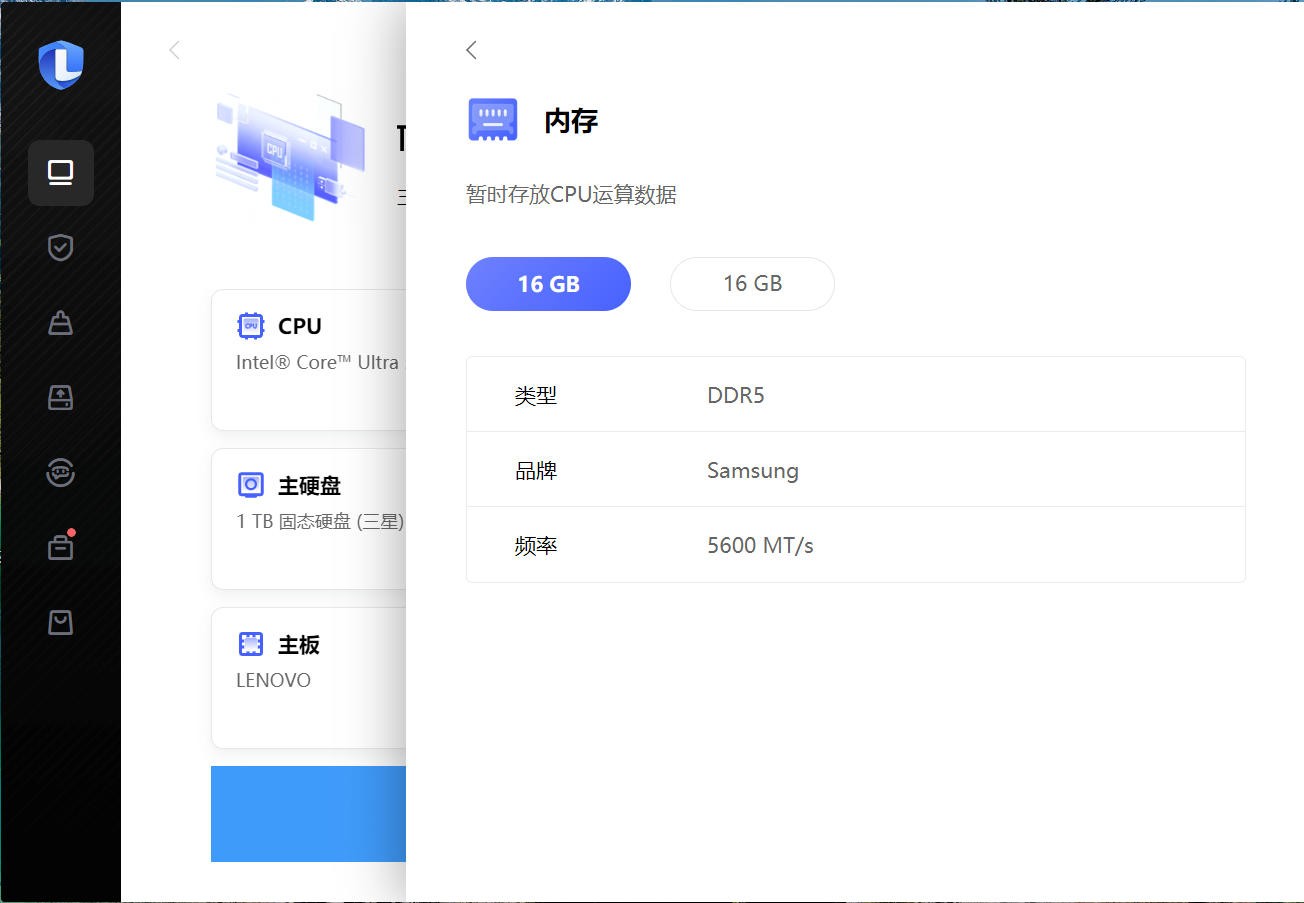
Task: Open the drive update icon in sidebar
Action: (x=61, y=397)
